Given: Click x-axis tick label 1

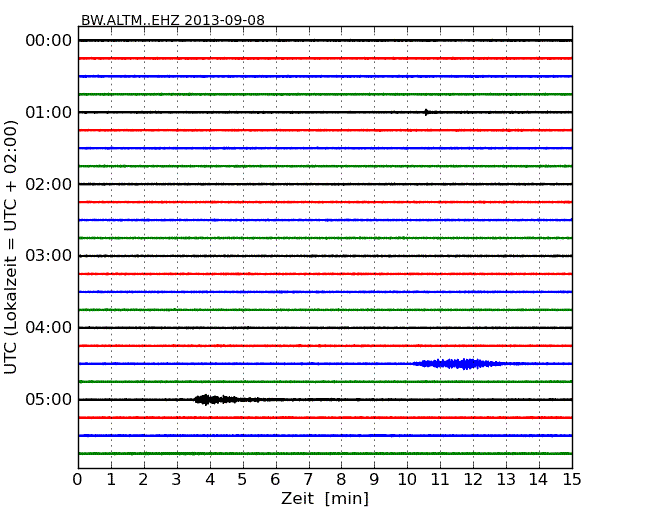Looking at the screenshot, I should tap(111, 480).
